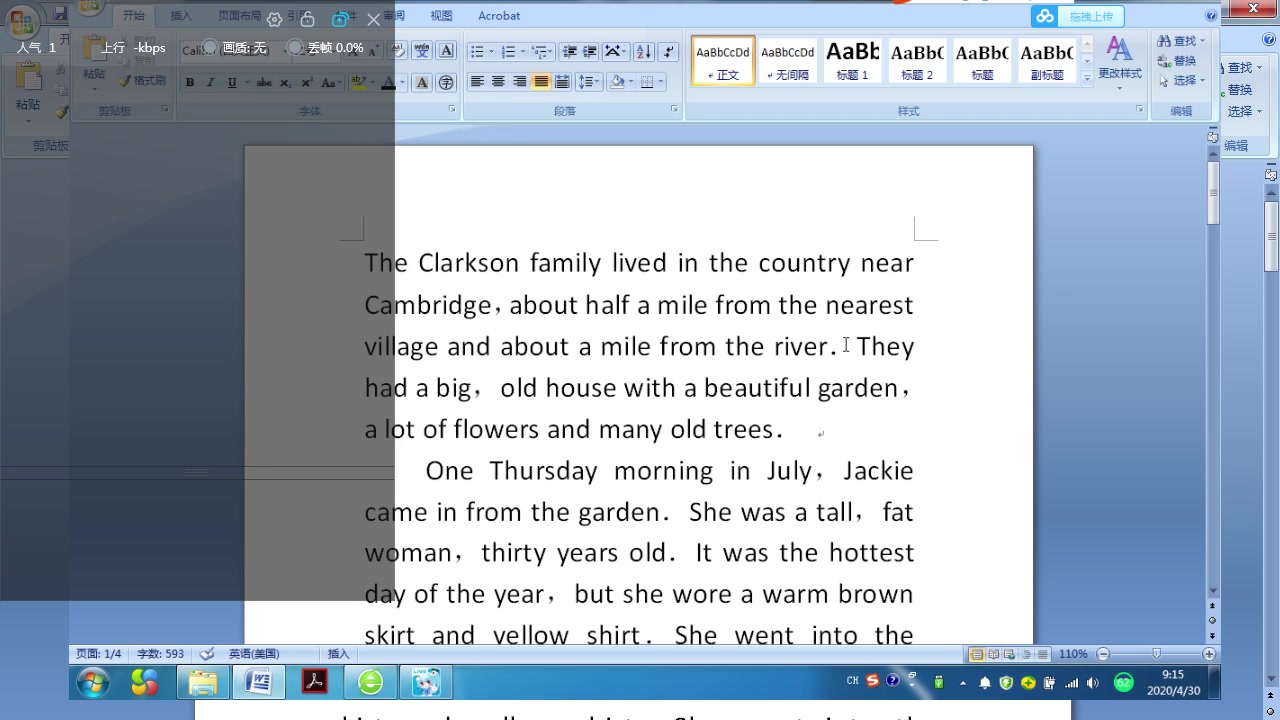Show or hide paragraph marks

[x=669, y=51]
